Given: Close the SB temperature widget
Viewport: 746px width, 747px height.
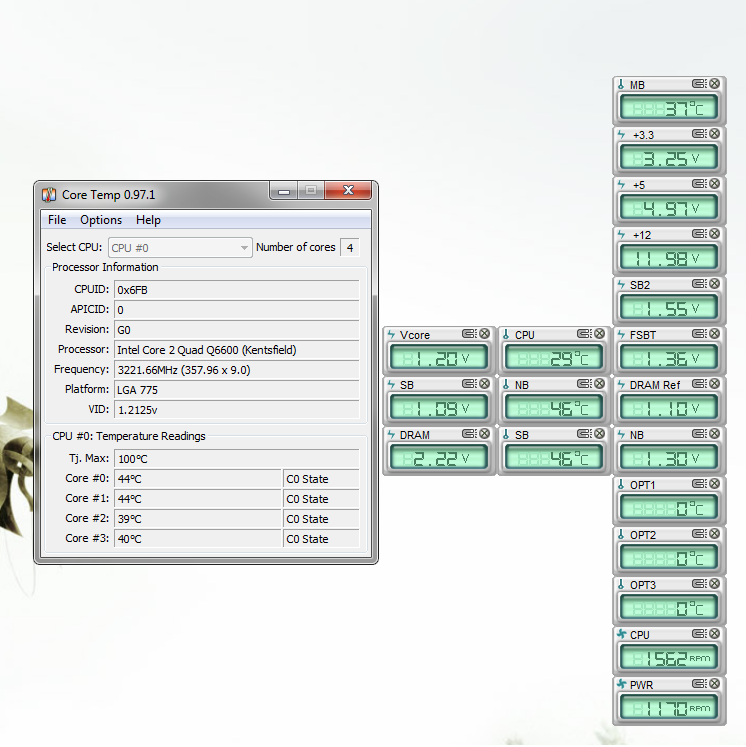Looking at the screenshot, I should pos(599,434).
